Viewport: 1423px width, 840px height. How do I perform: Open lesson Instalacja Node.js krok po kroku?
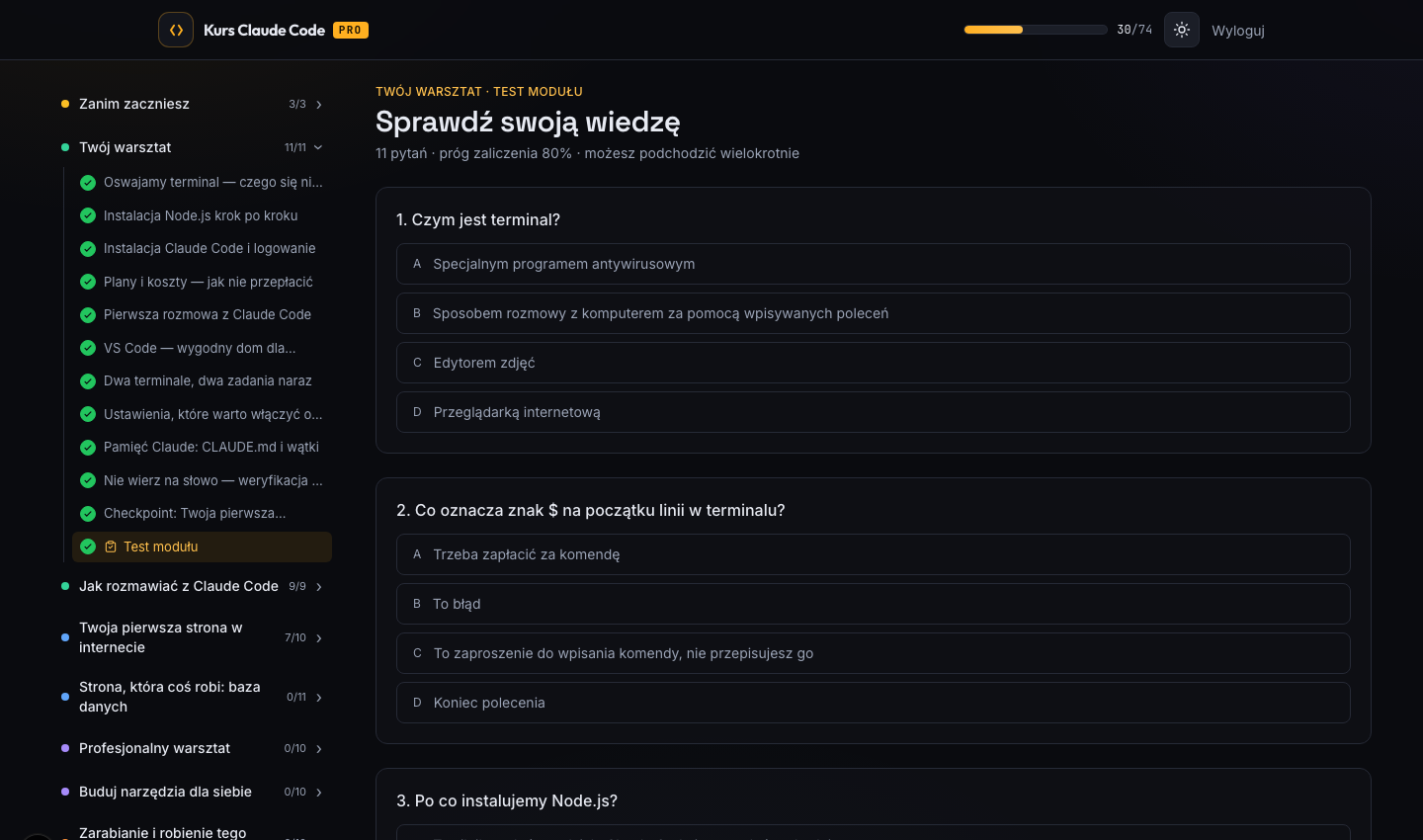[201, 215]
